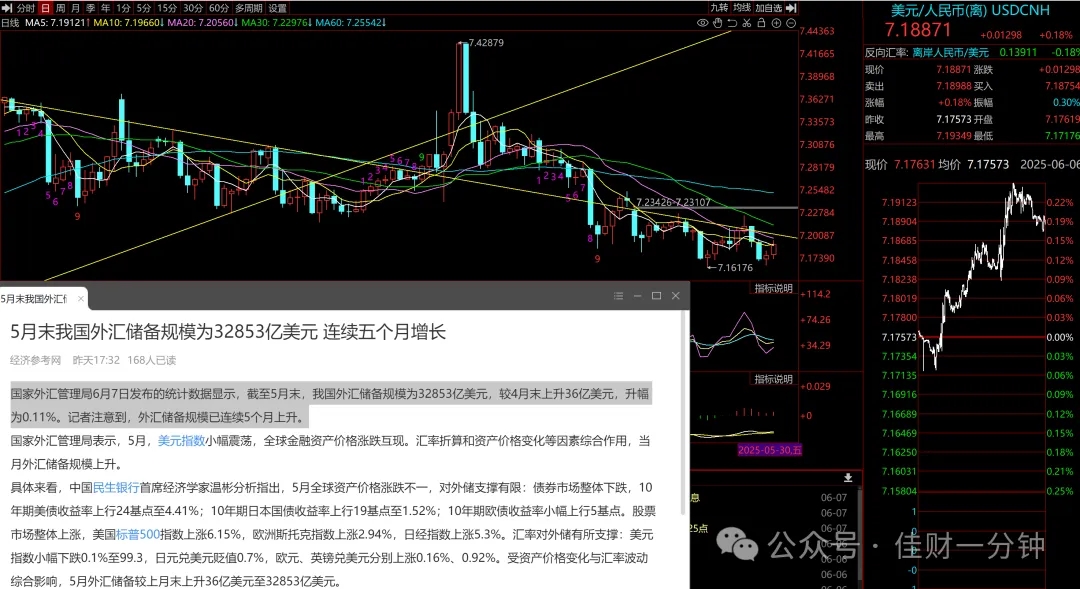1080x589 pixels.
Task: Minimize the news article window
Action: (638, 296)
